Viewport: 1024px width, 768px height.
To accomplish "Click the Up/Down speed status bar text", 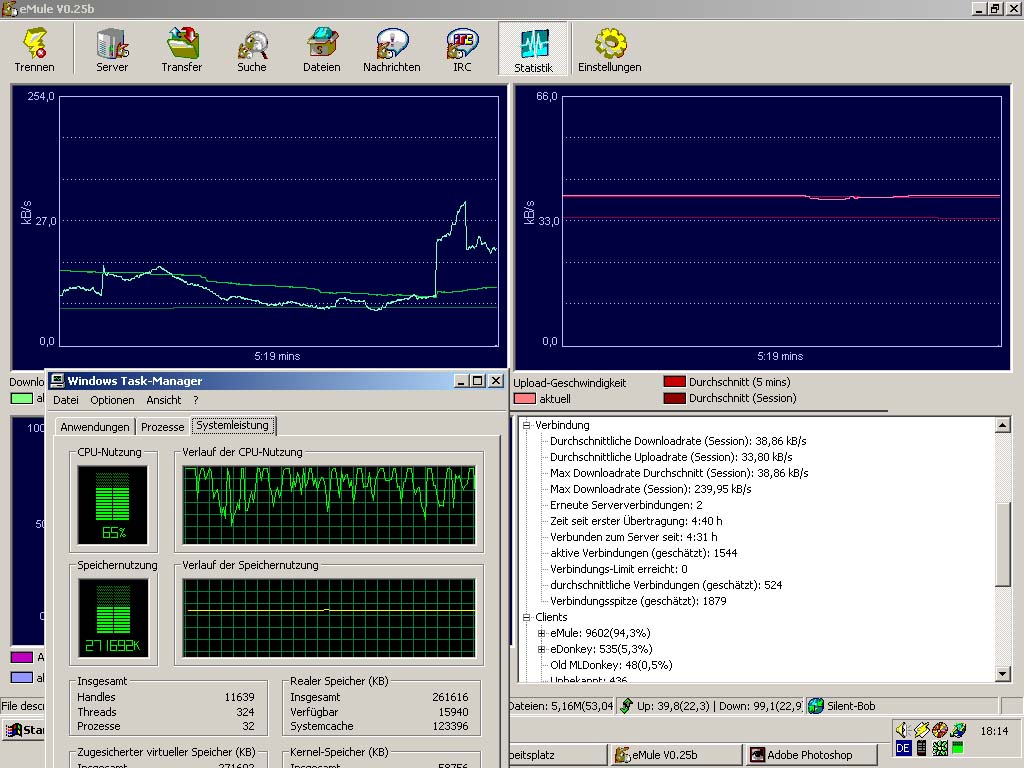I will pyautogui.click(x=719, y=706).
